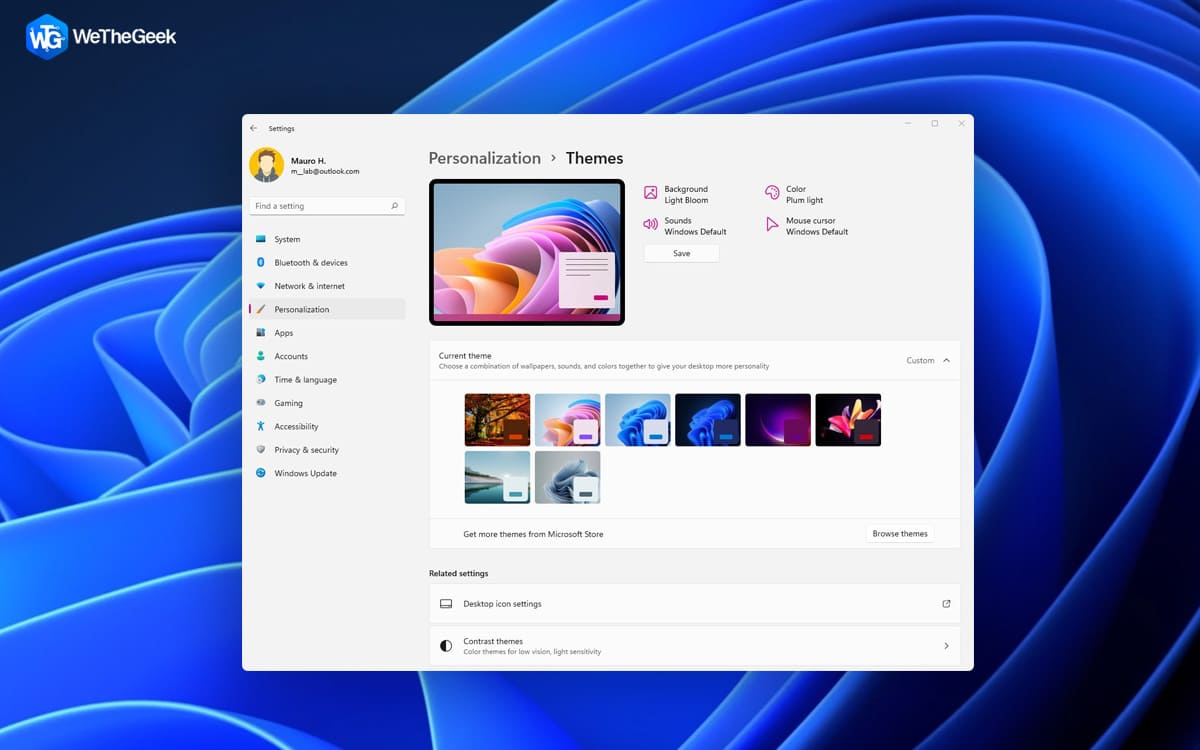
Task: Open the System settings page
Action: click(327, 239)
